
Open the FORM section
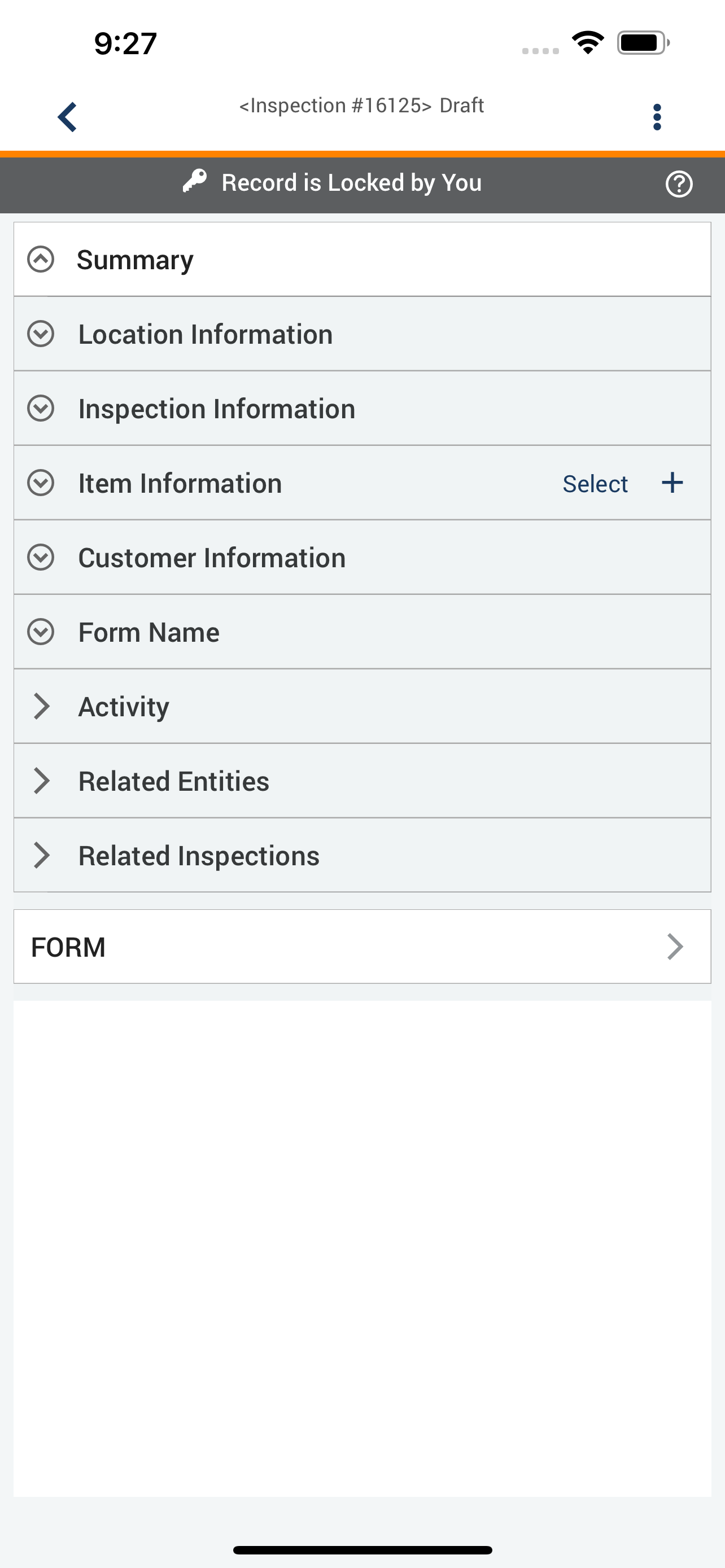pos(68,947)
